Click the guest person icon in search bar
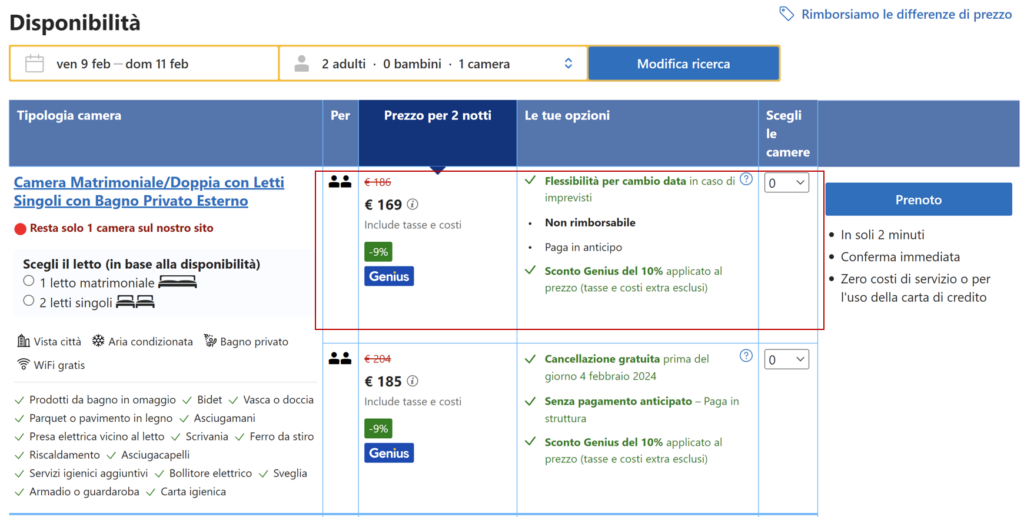This screenshot has width=1024, height=517. 301,64
